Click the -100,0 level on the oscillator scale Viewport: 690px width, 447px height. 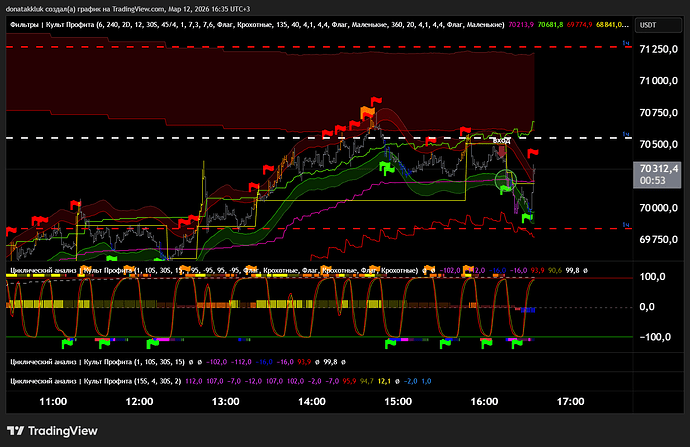pos(654,337)
